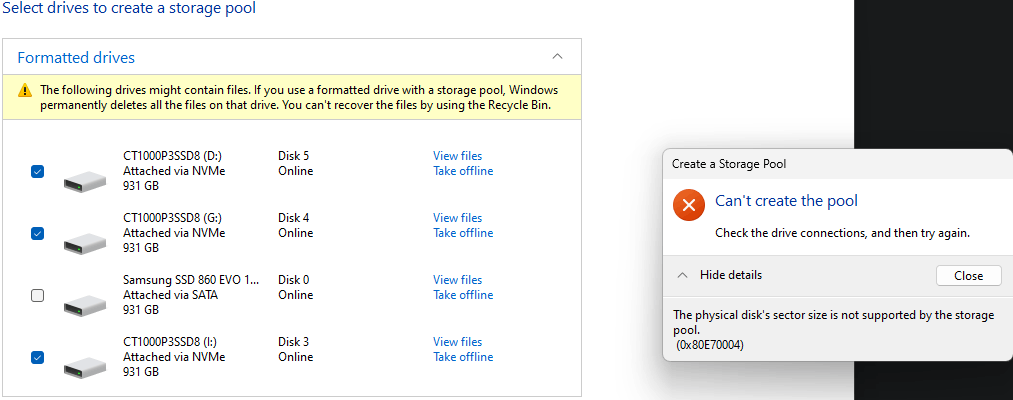Take Disk 5 offline

462,171
